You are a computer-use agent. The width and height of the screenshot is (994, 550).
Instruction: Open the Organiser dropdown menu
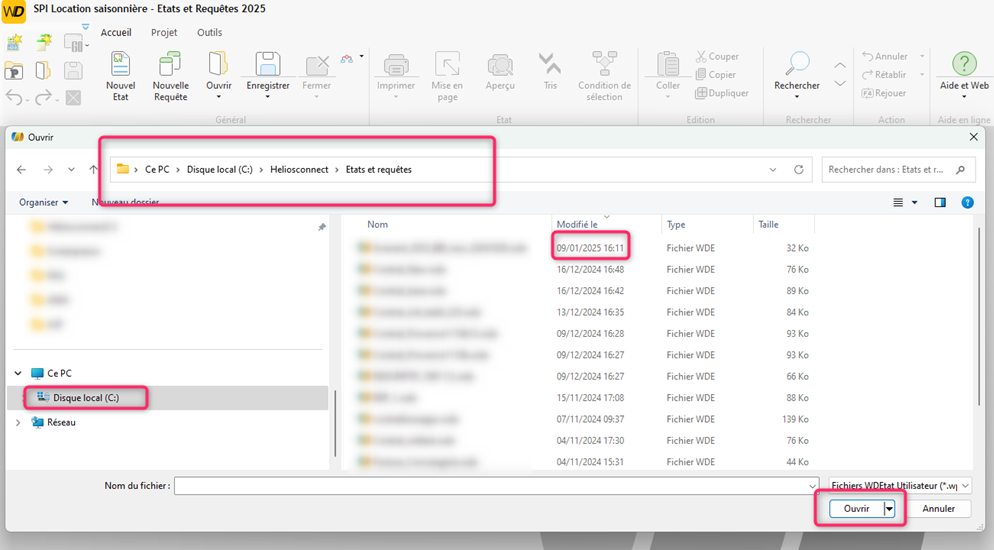coord(43,202)
